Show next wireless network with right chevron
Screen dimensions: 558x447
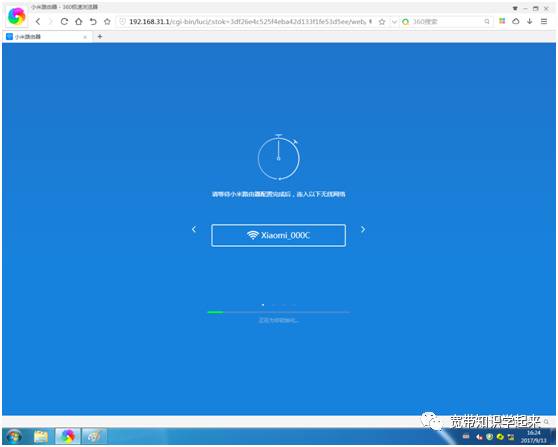click(363, 229)
